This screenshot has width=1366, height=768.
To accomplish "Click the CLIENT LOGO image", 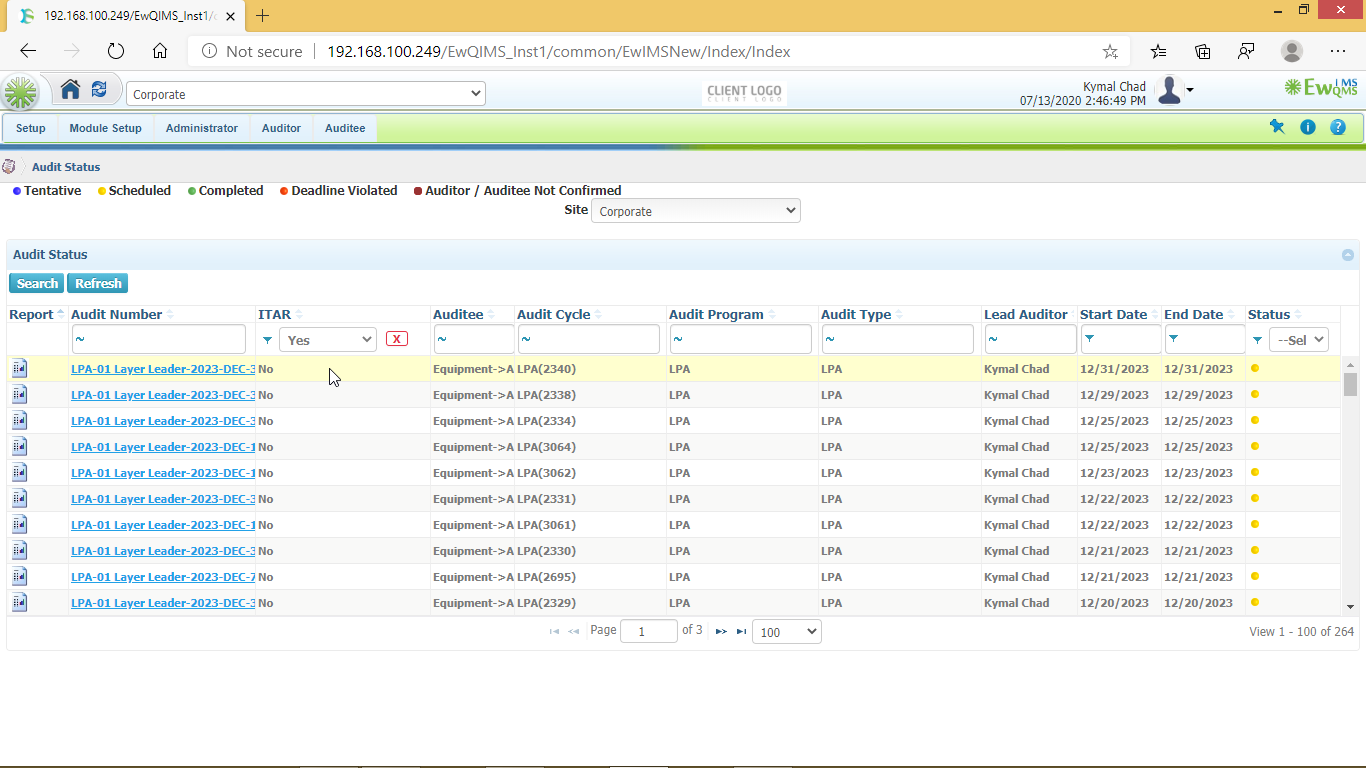I will (744, 94).
